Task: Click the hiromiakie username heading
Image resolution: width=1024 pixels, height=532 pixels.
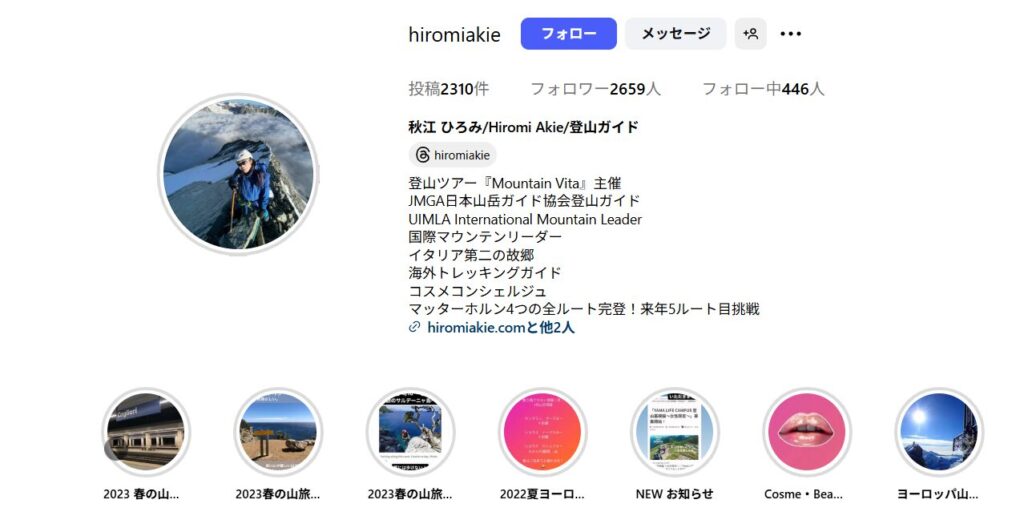Action: (x=455, y=35)
